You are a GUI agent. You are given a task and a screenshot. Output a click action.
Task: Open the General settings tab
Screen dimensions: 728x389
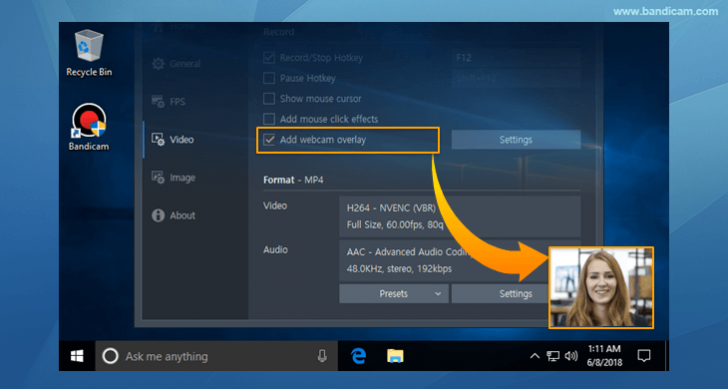coord(176,64)
